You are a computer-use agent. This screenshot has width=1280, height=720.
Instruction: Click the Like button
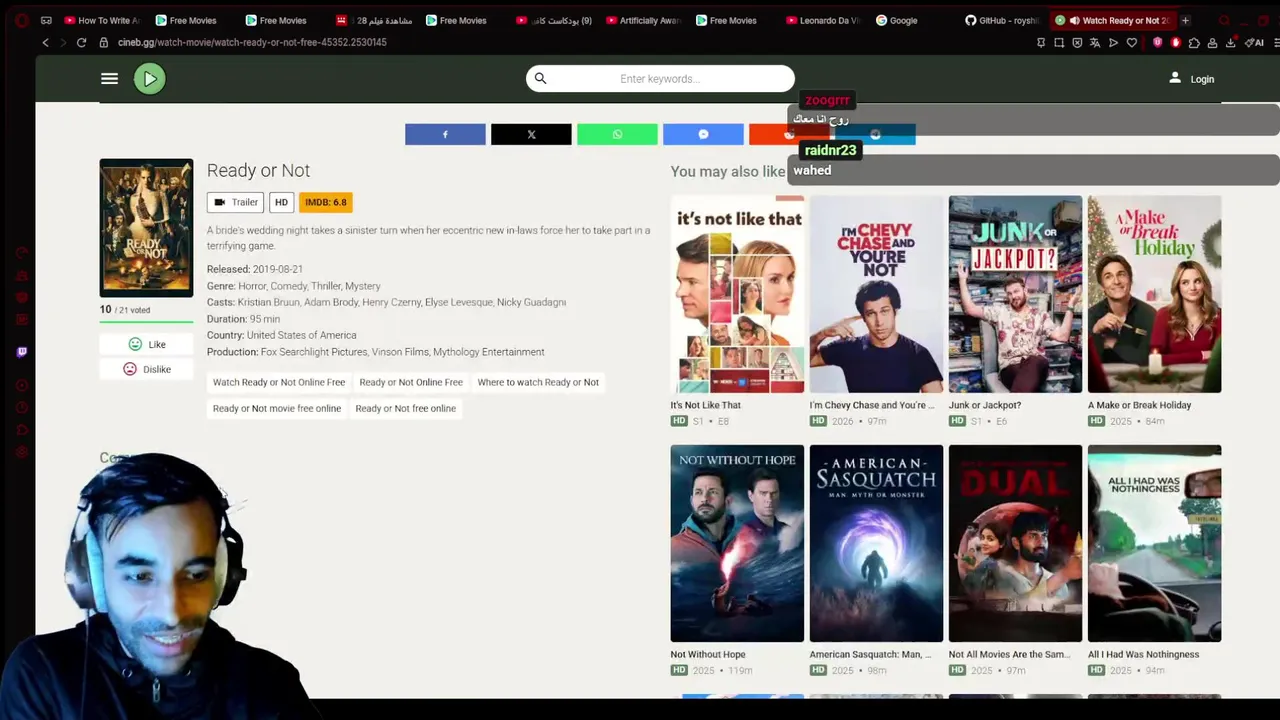(x=146, y=344)
